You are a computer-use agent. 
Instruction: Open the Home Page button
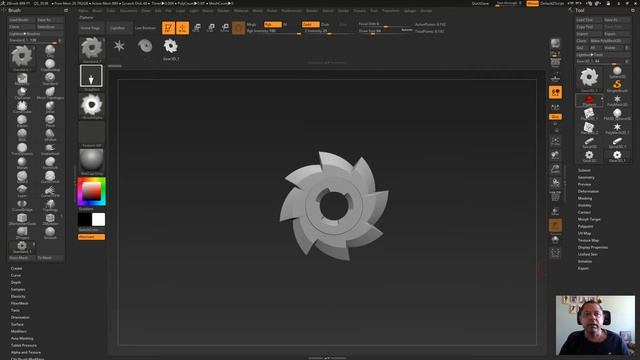point(90,28)
